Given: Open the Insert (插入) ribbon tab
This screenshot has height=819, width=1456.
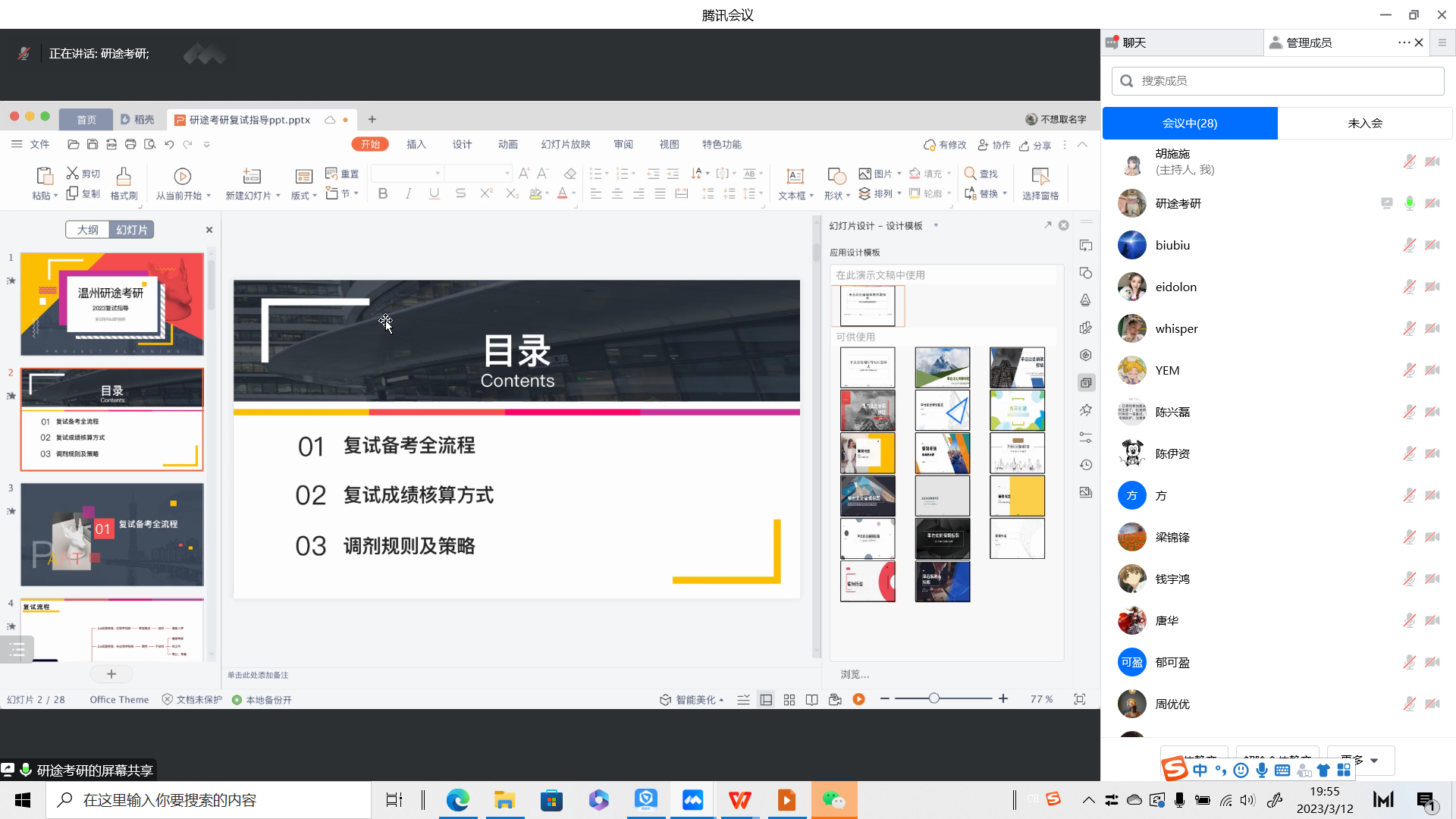Looking at the screenshot, I should point(416,144).
